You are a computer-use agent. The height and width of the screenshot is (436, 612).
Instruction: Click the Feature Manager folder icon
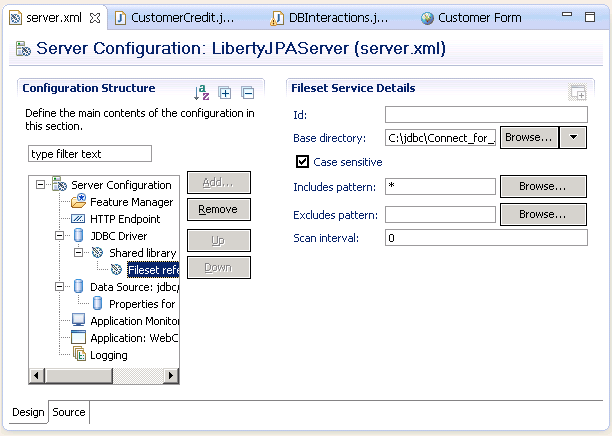pyautogui.click(x=78, y=202)
